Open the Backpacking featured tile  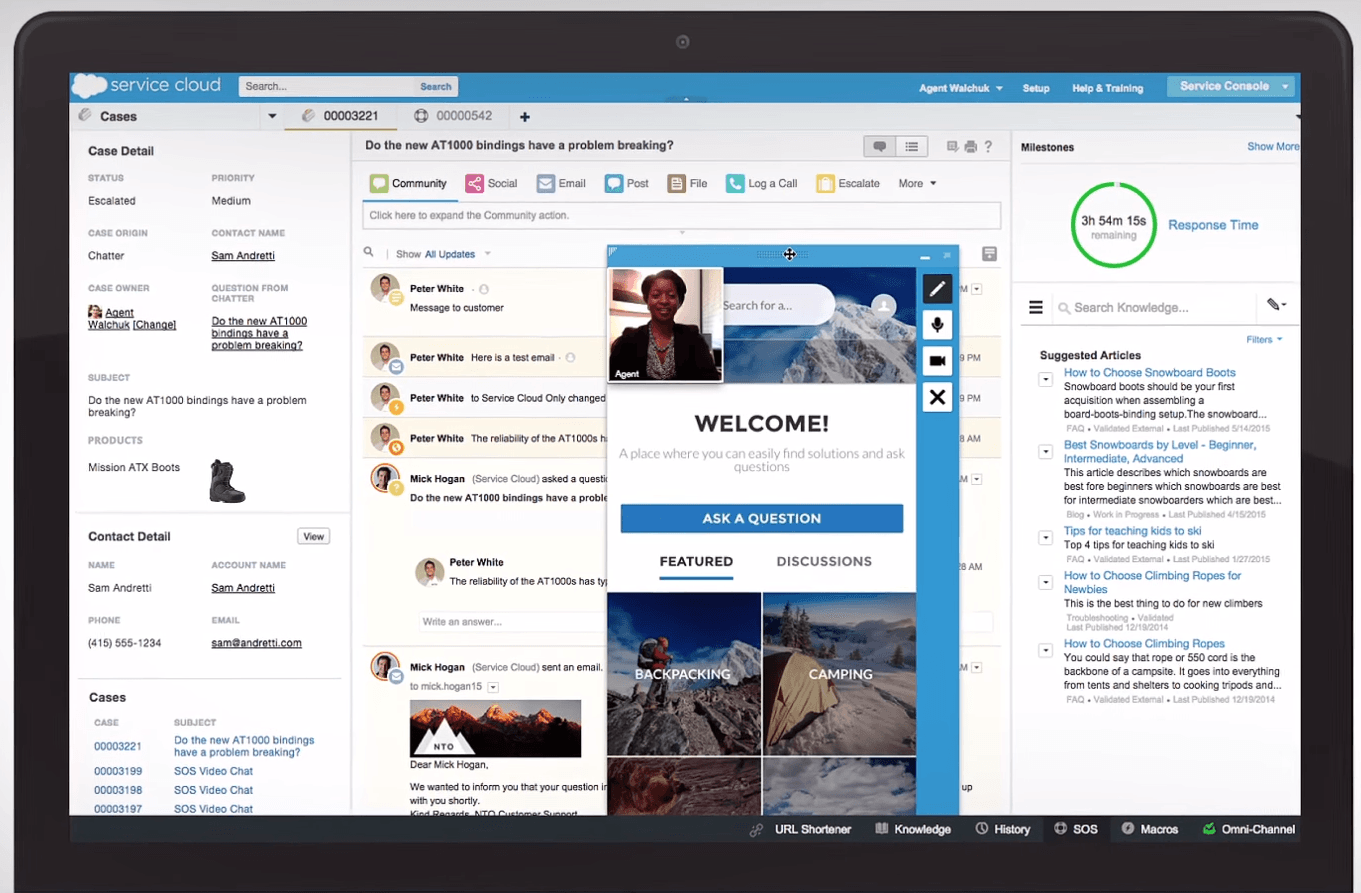[x=683, y=674]
